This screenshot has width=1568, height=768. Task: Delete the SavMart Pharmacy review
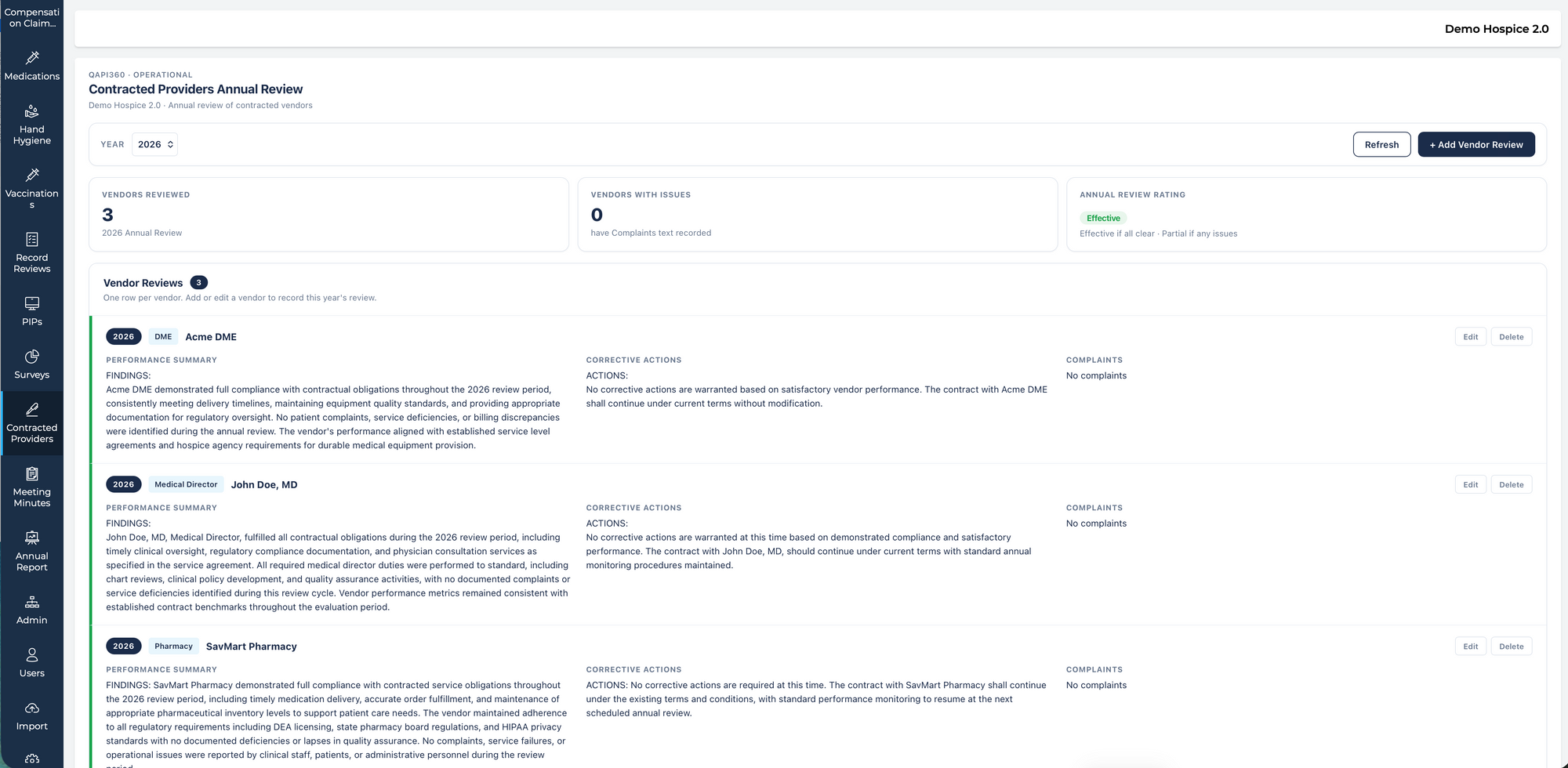[x=1512, y=647]
